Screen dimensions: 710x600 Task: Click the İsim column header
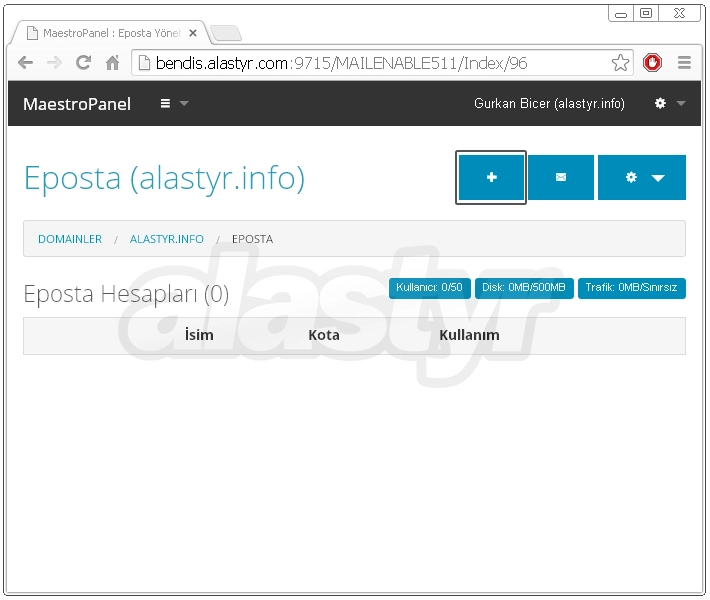pyautogui.click(x=199, y=335)
